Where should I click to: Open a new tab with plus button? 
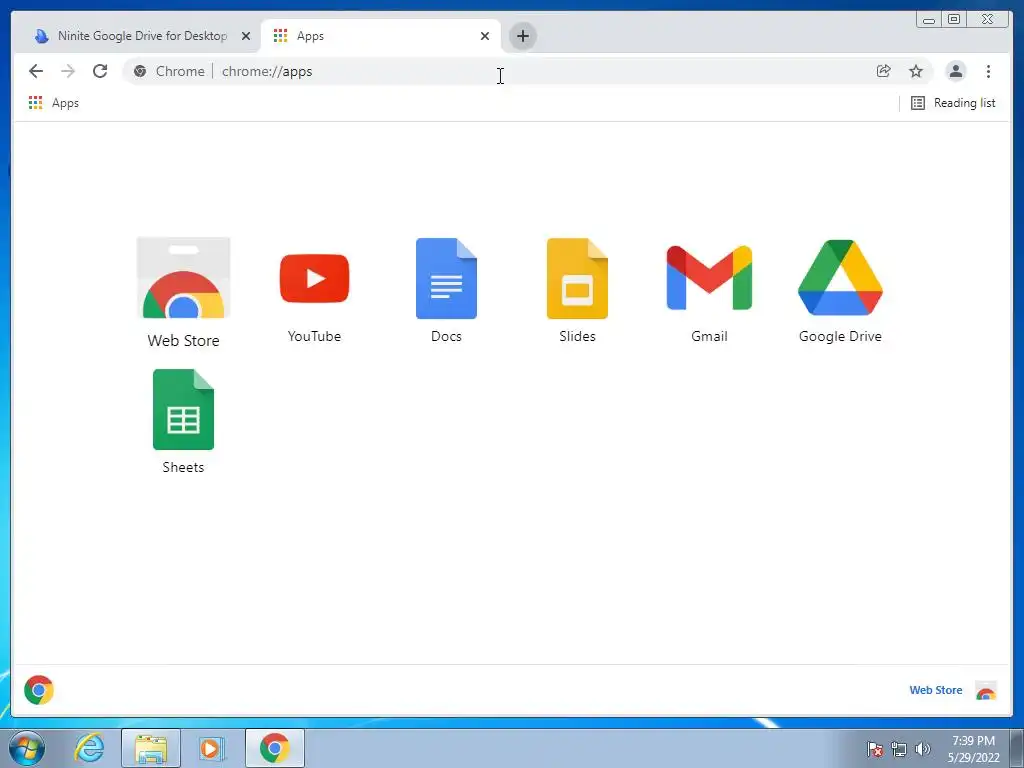[x=522, y=36]
